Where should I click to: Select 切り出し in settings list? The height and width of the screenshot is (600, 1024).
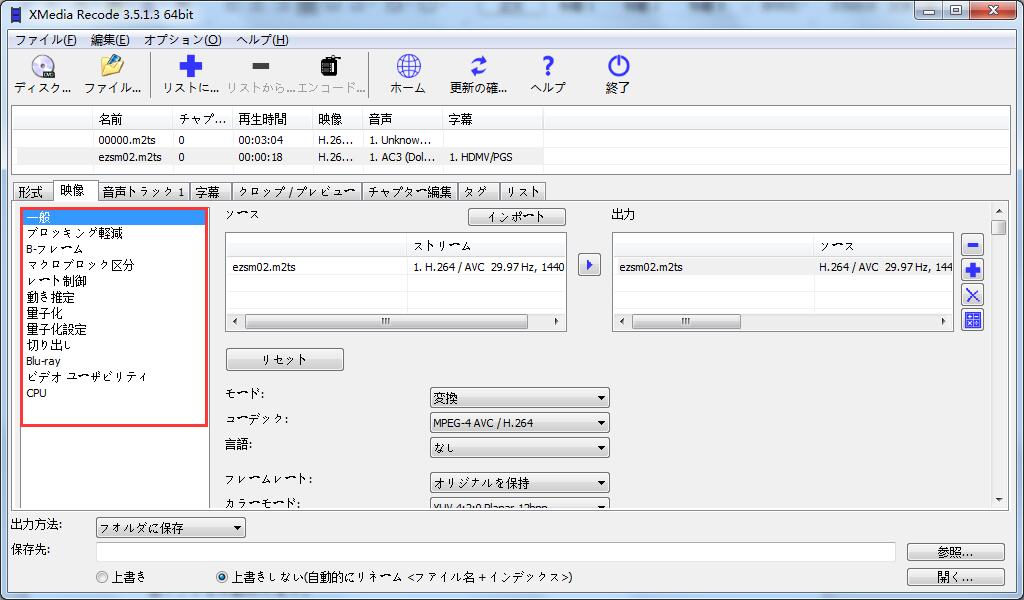click(x=114, y=345)
